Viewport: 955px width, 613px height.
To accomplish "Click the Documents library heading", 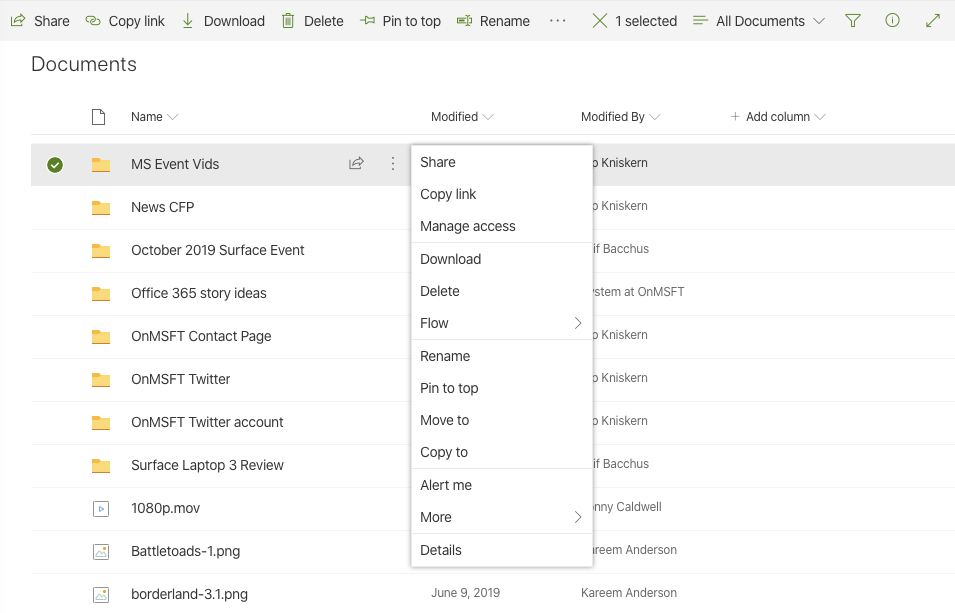I will (84, 64).
